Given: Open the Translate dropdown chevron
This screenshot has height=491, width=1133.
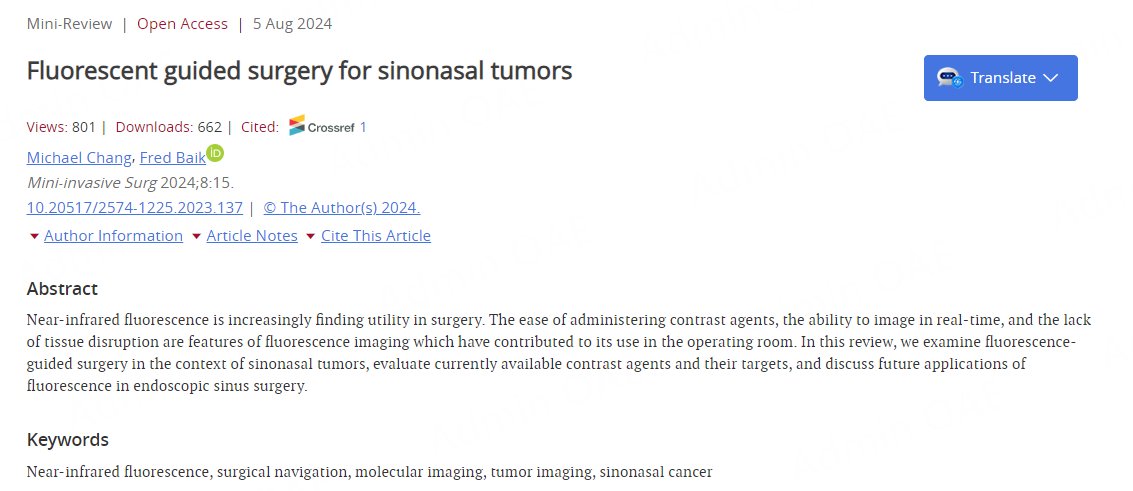Looking at the screenshot, I should coord(1050,78).
